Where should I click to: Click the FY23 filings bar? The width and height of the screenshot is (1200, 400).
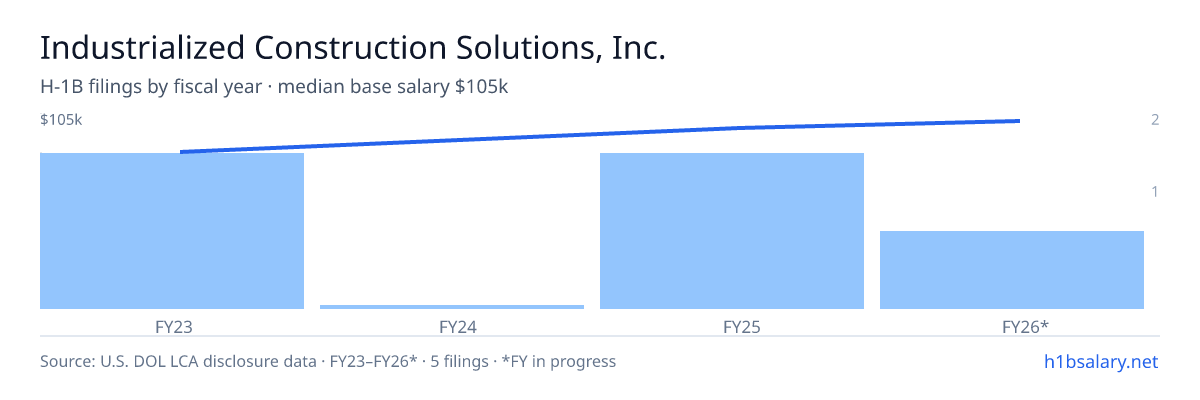[172, 231]
